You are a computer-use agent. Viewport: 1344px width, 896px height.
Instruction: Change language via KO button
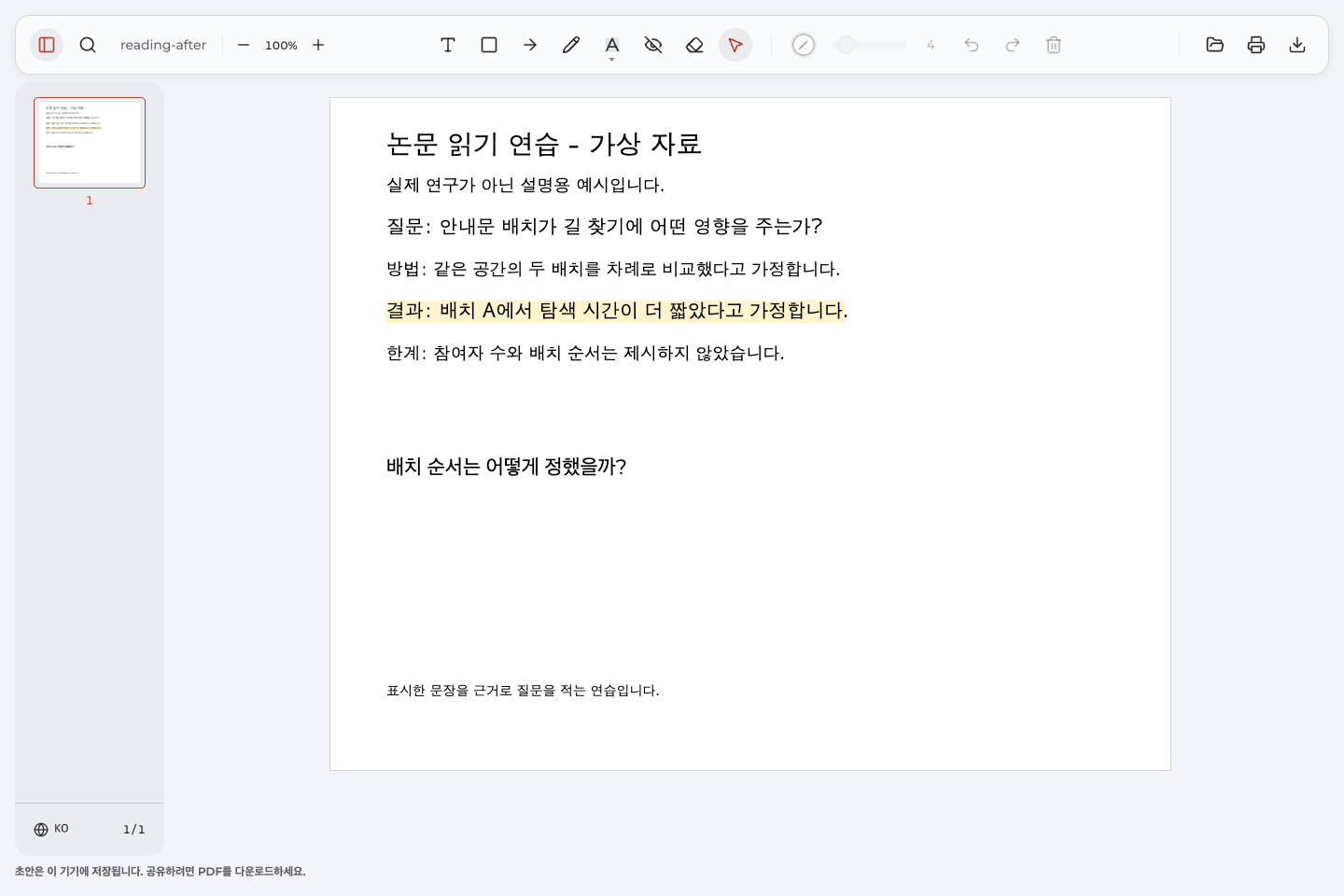point(51,829)
